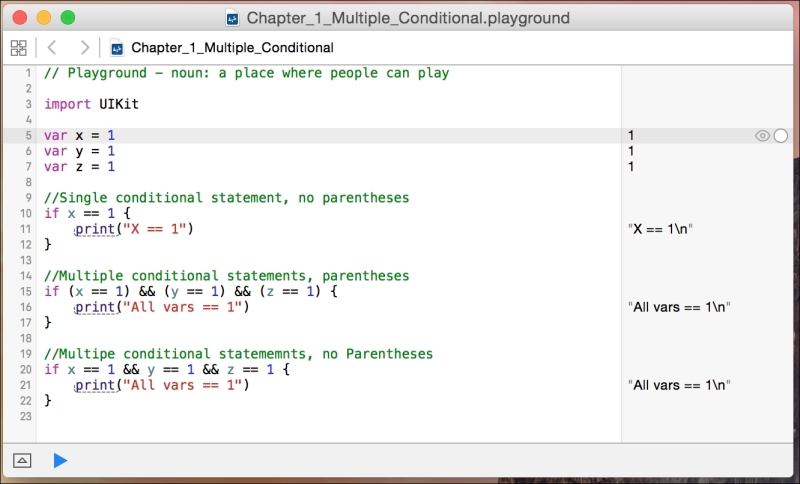Close the playground window with red button
This screenshot has width=800, height=484.
[x=20, y=18]
